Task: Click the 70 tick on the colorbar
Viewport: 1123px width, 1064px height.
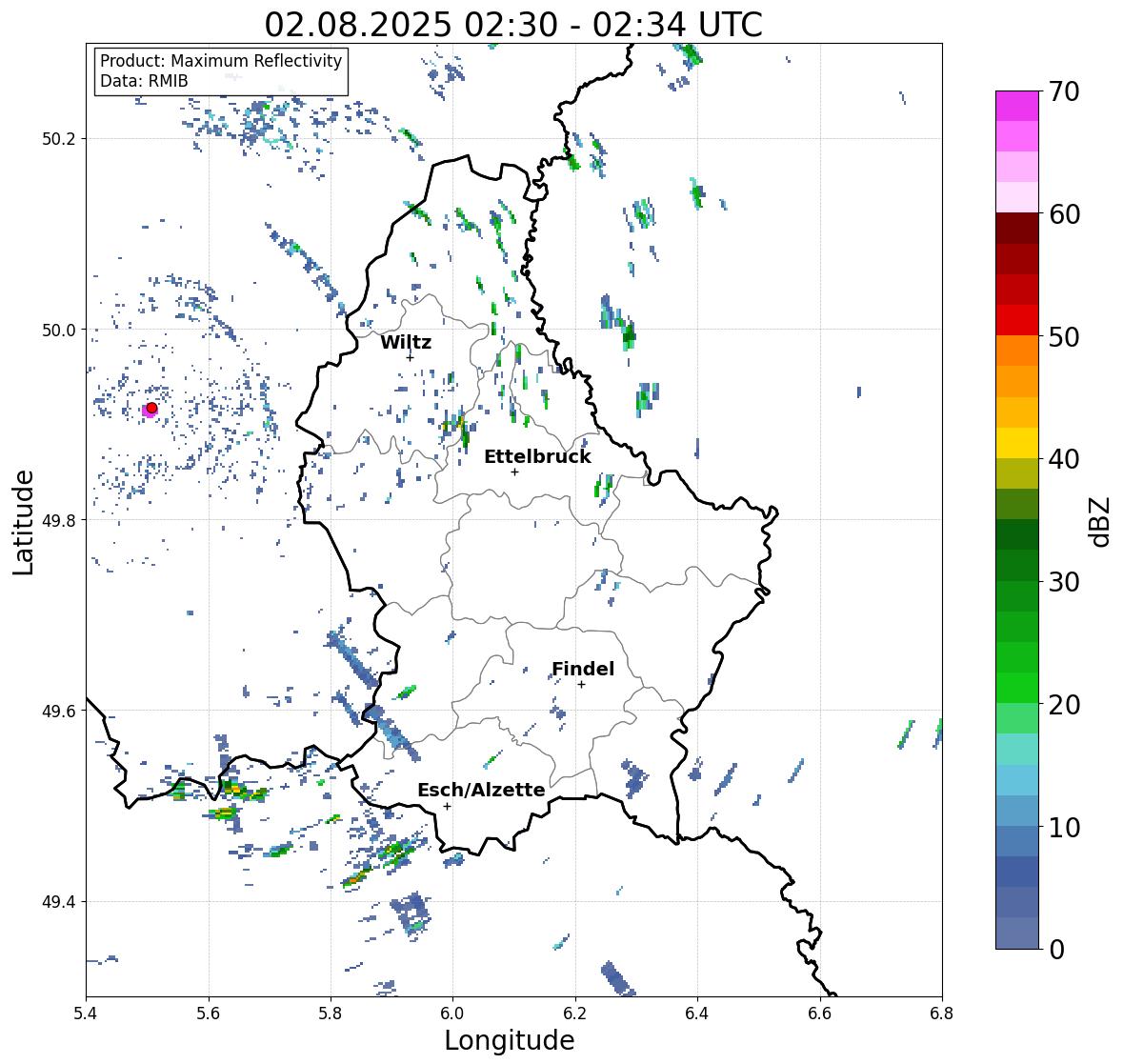Action: (x=1064, y=91)
